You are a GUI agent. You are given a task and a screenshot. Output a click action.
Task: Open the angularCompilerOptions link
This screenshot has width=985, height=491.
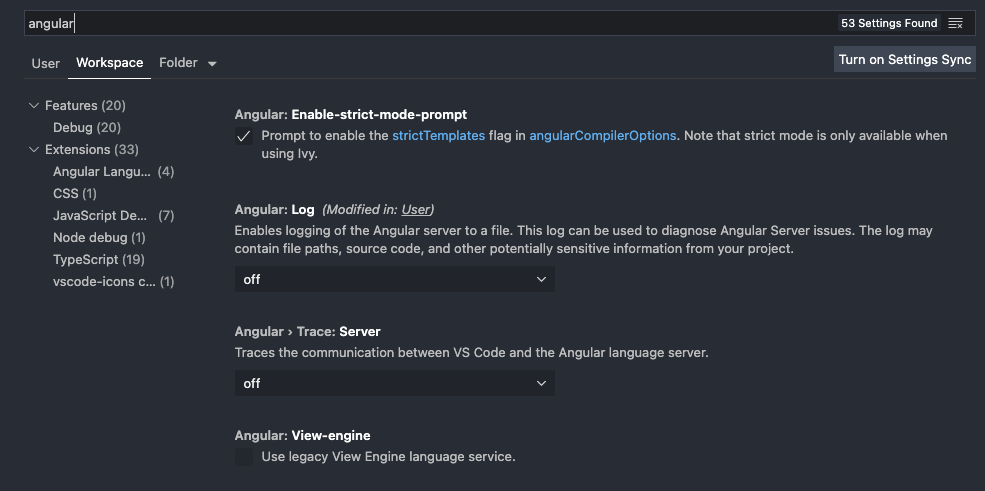click(x=603, y=136)
